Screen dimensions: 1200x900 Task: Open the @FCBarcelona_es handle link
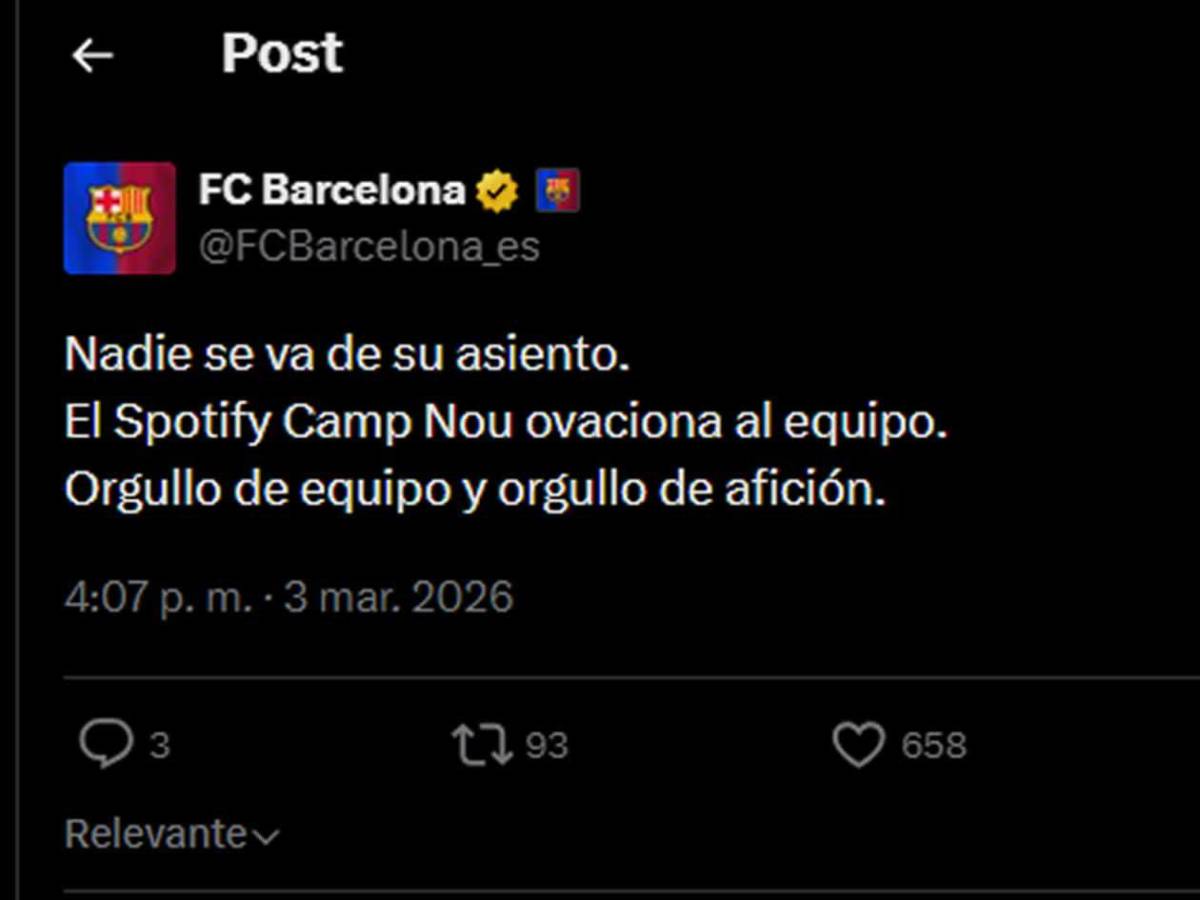click(369, 247)
